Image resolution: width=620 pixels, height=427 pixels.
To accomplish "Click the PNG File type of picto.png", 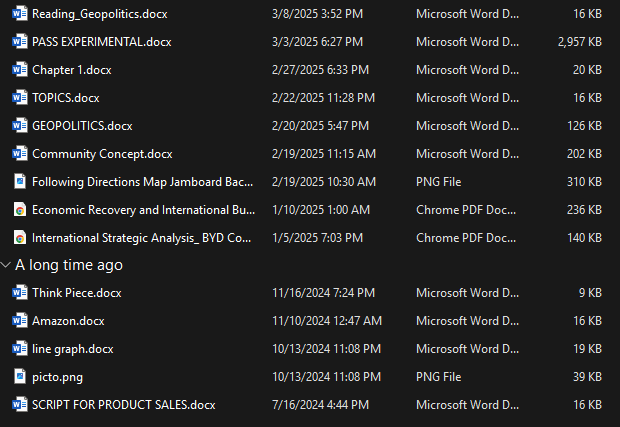I will pos(439,377).
